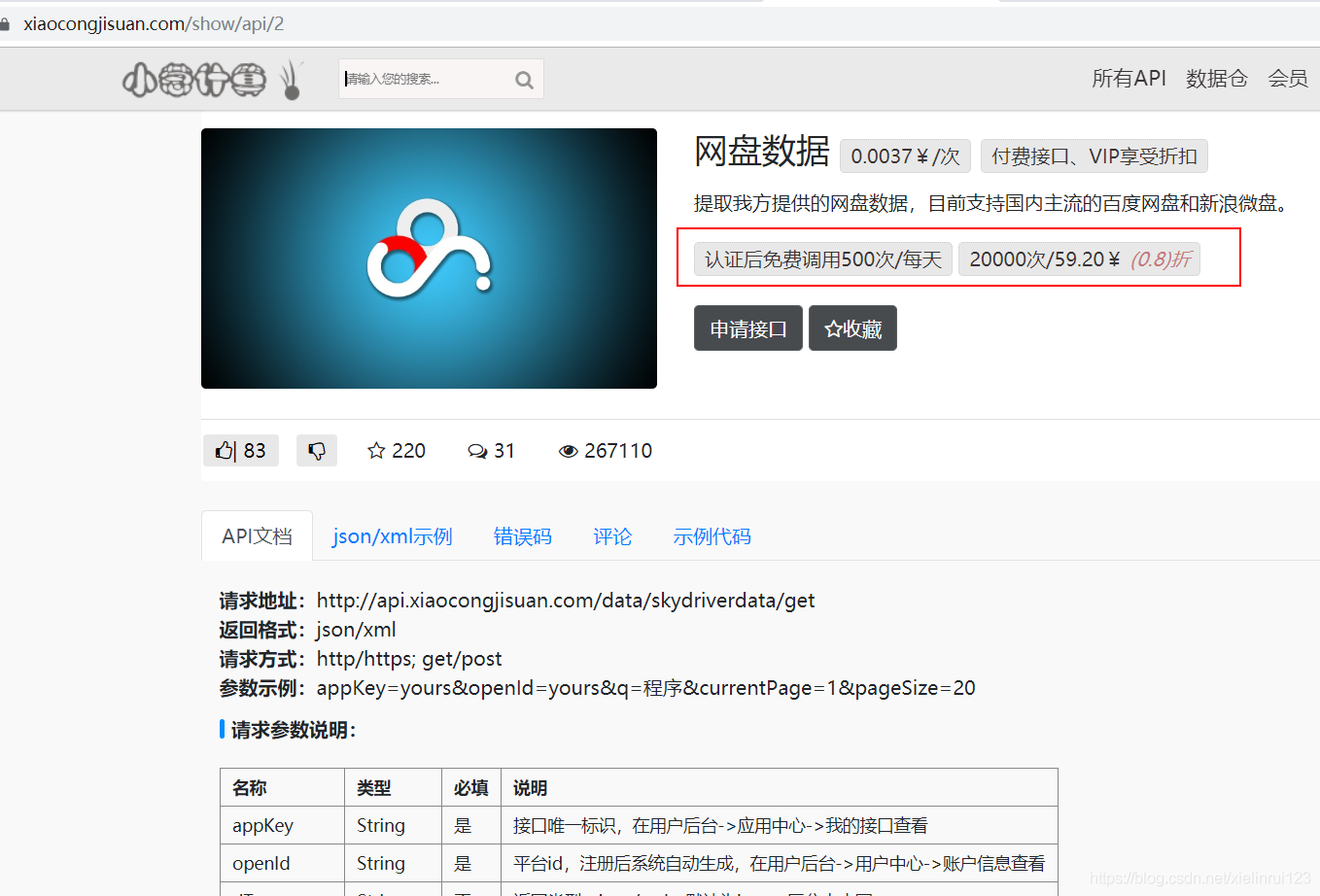This screenshot has width=1320, height=896.
Task: Click the 申请接口 button
Action: [x=748, y=328]
